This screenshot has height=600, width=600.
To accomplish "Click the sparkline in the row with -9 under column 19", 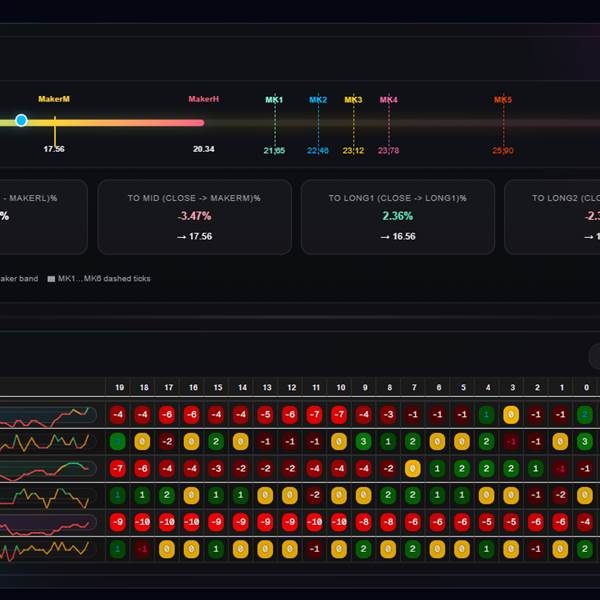I will point(48,523).
